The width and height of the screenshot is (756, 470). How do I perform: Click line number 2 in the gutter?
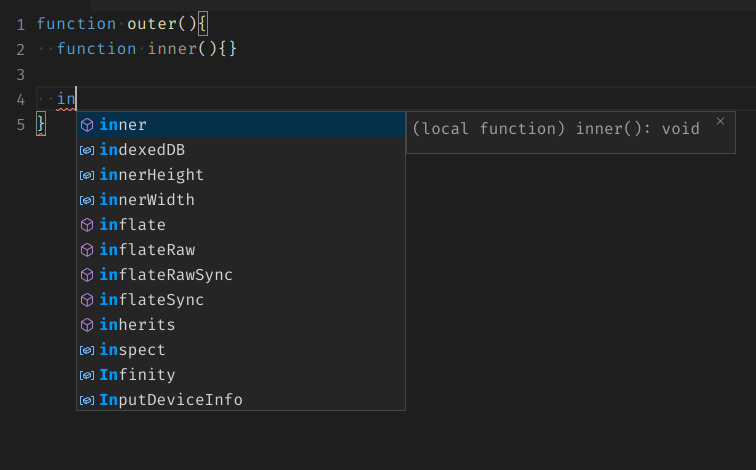coord(21,50)
